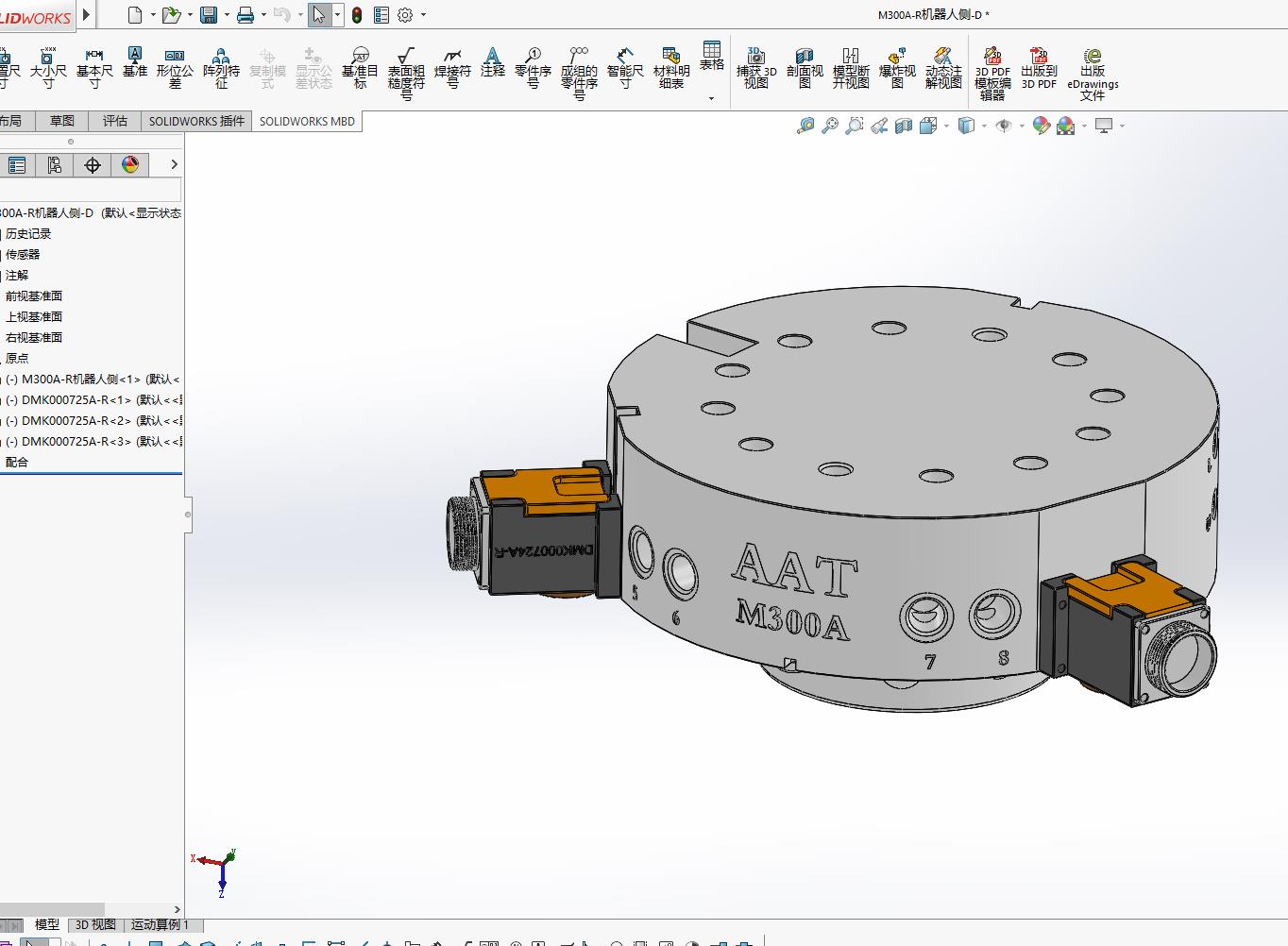This screenshot has height=946, width=1288.
Task: Open the dropdown arrow next to Options gear
Action: (x=423, y=15)
